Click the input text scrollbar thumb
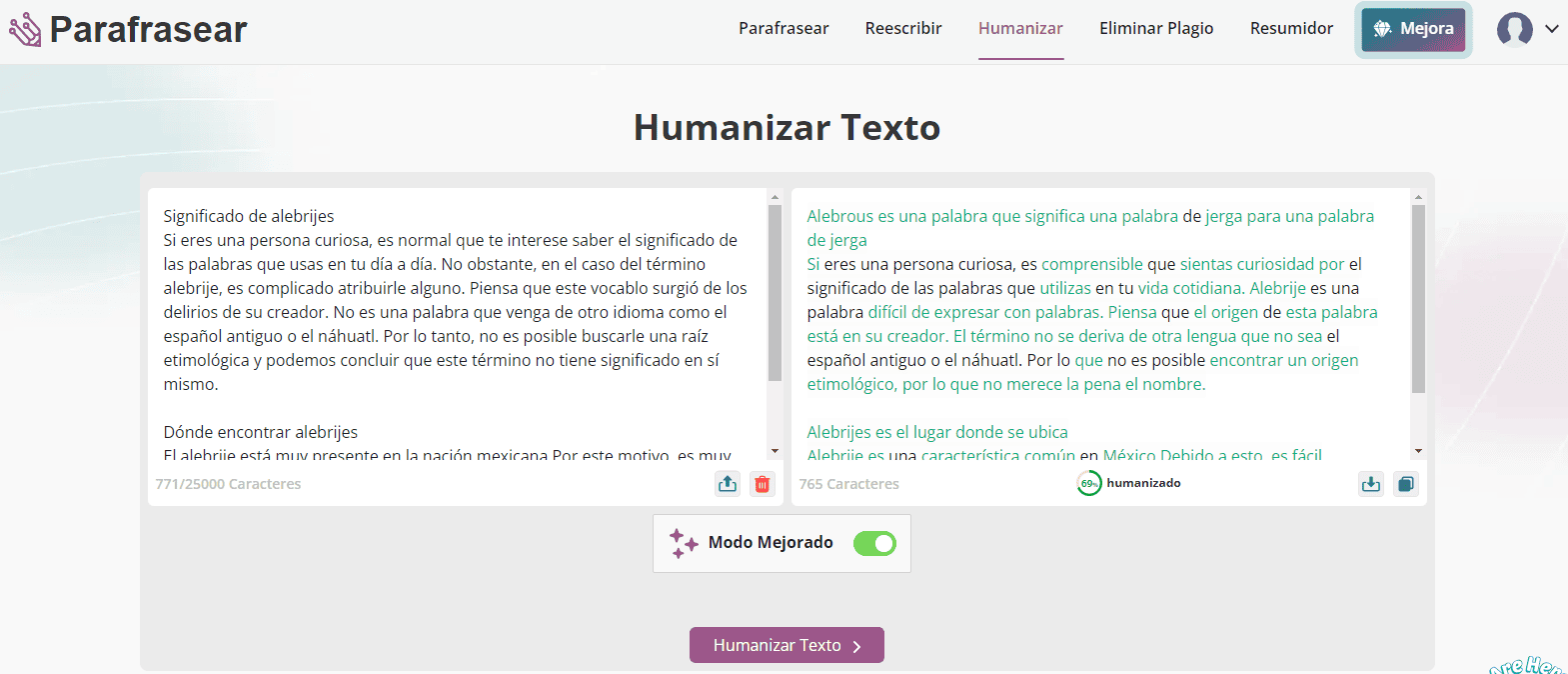 click(775, 293)
